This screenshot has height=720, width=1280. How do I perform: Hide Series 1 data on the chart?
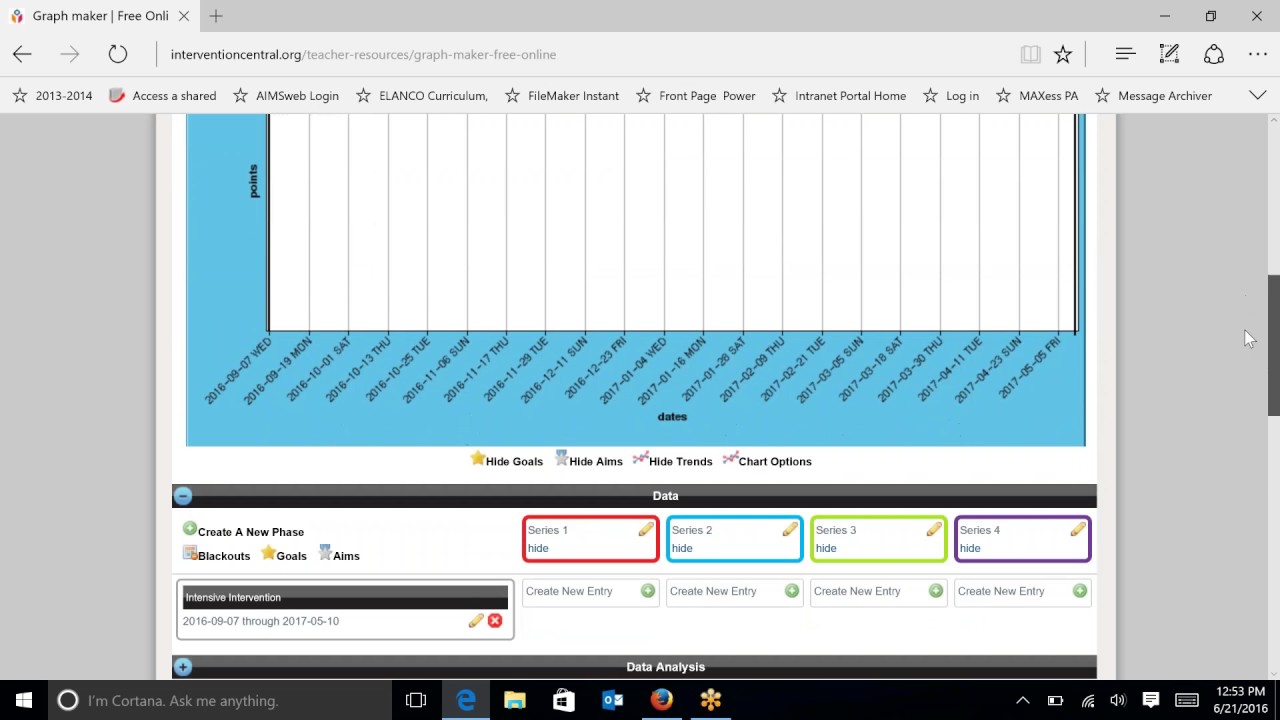click(x=538, y=548)
